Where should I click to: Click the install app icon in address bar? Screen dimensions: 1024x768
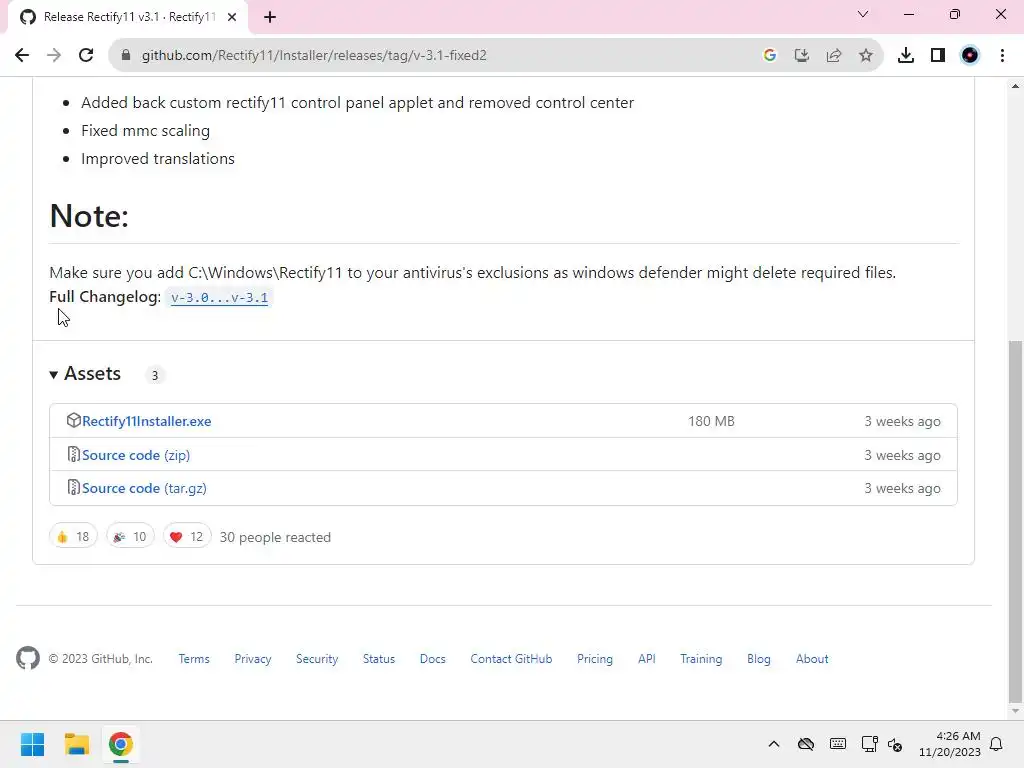pos(802,56)
